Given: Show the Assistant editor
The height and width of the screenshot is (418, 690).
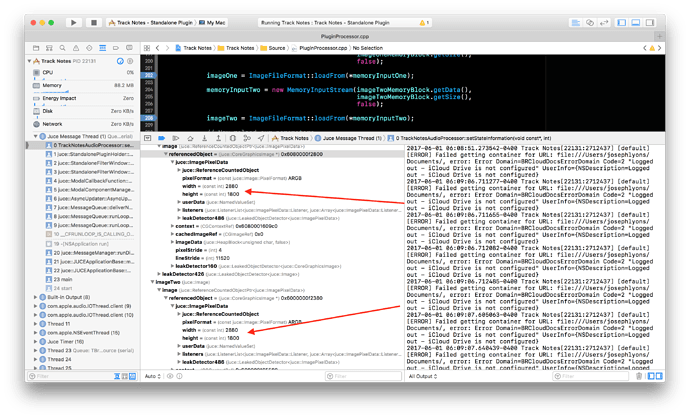Looking at the screenshot, I should pyautogui.click(x=590, y=22).
